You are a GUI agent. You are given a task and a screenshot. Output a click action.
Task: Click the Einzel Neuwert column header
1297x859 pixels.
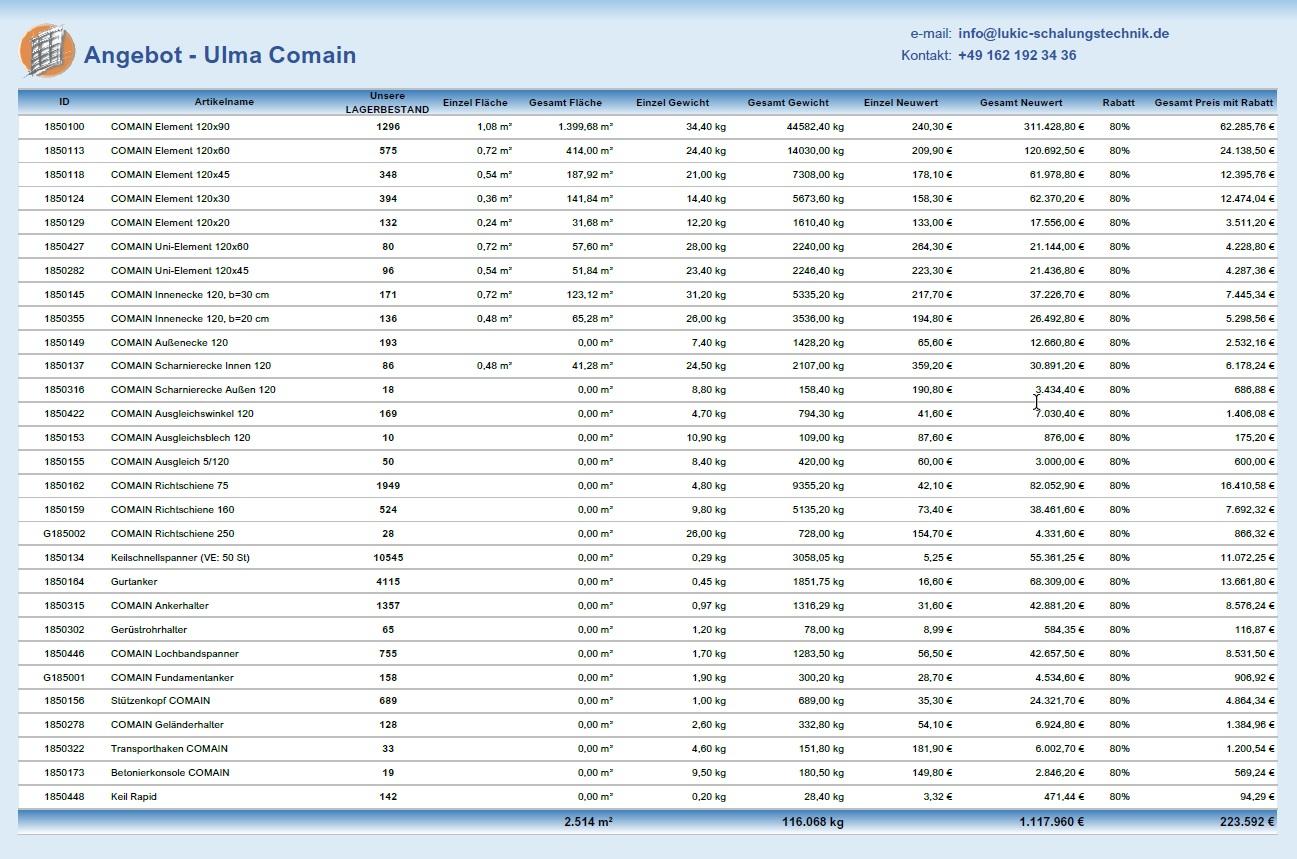click(900, 102)
